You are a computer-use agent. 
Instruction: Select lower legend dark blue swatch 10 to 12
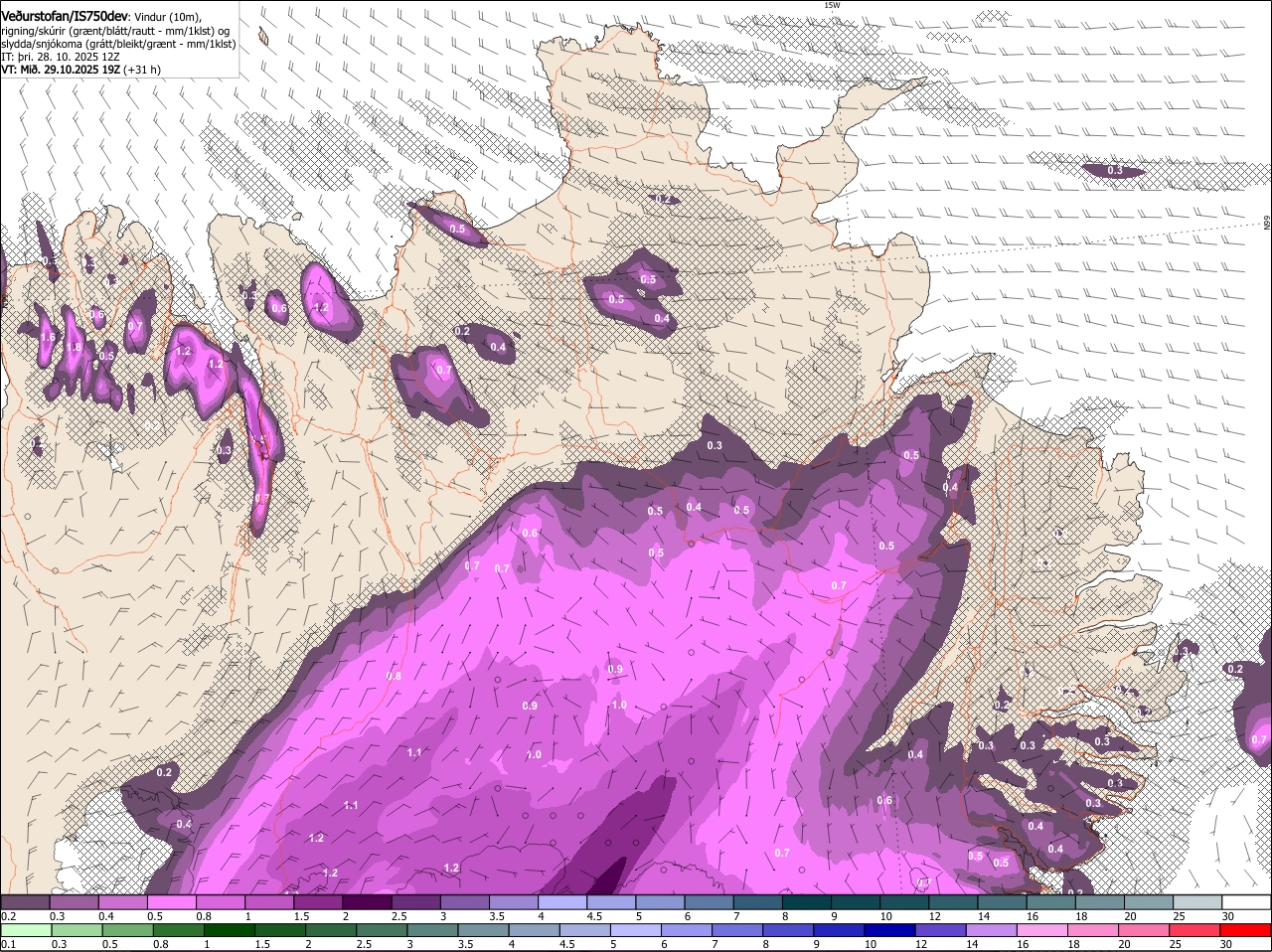888,930
